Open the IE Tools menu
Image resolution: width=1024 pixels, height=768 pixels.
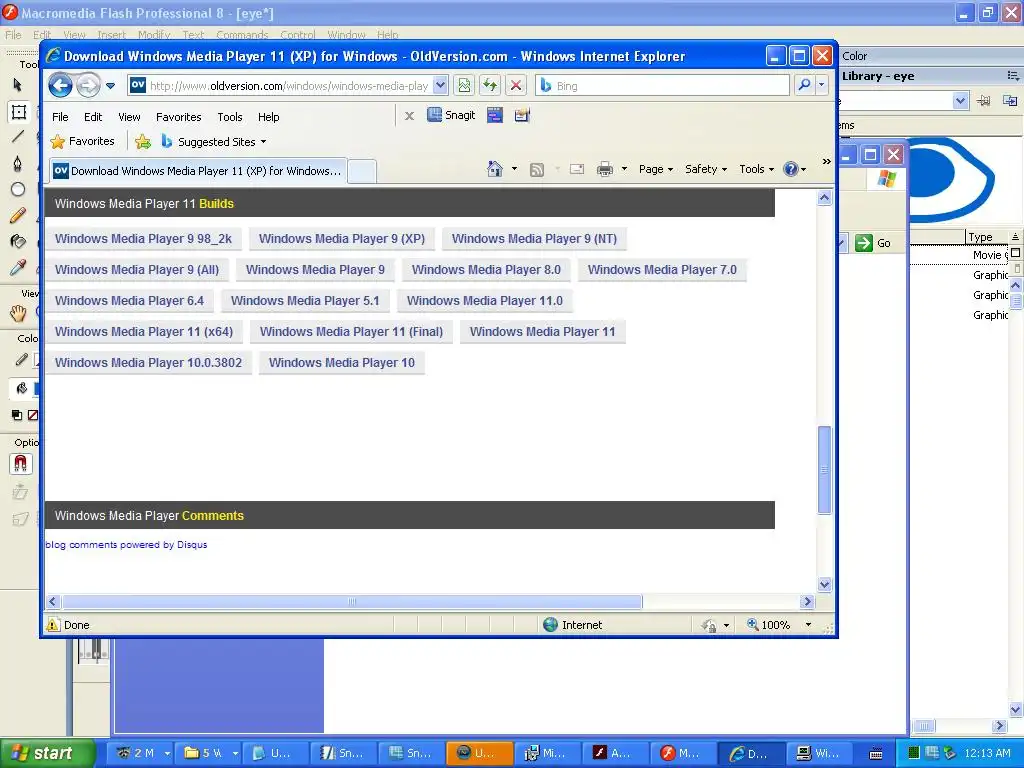[230, 117]
